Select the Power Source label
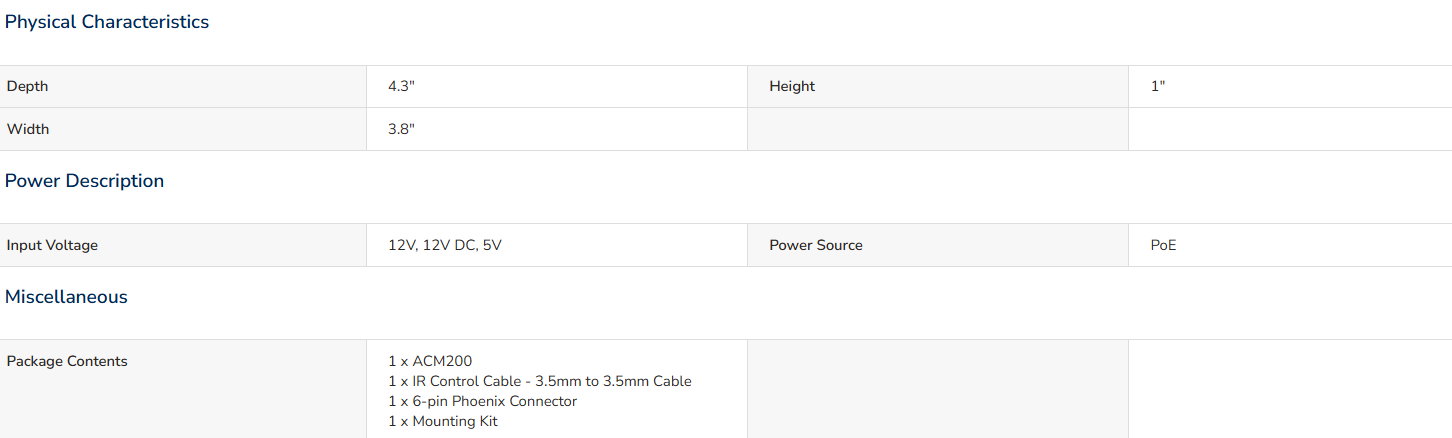The width and height of the screenshot is (1452, 438). tap(816, 245)
